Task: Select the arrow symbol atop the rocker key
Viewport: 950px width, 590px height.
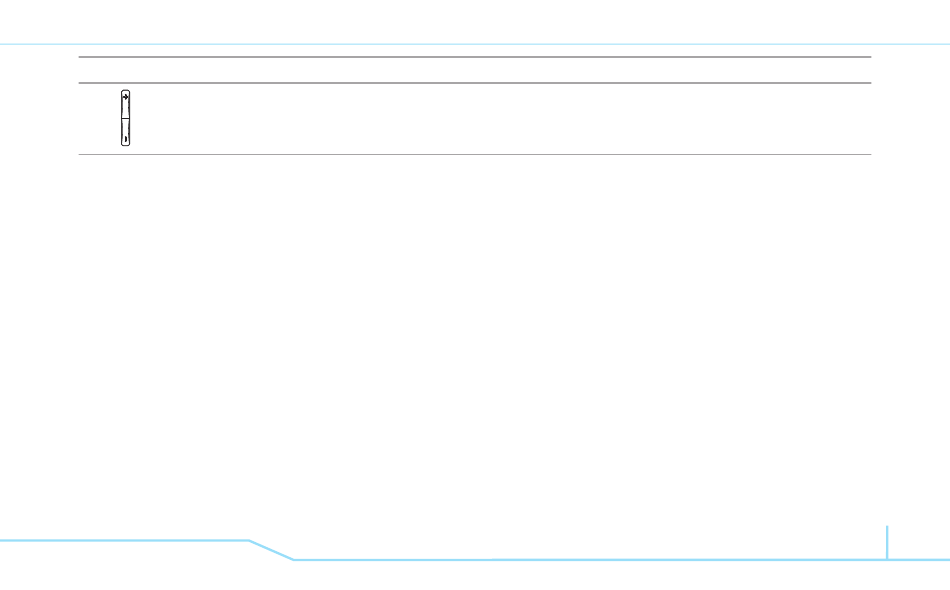Action: coord(125,97)
